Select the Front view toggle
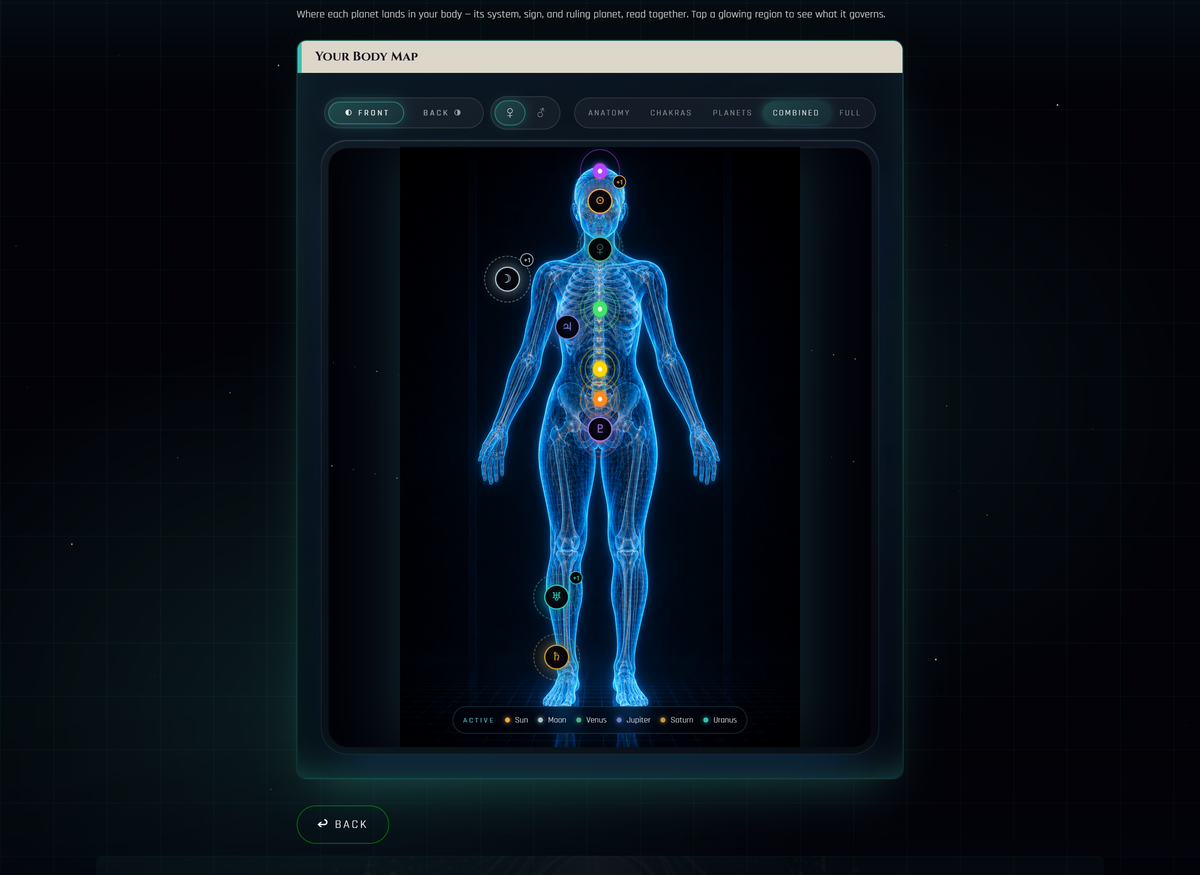Screen dimensions: 1200x875 (366, 113)
